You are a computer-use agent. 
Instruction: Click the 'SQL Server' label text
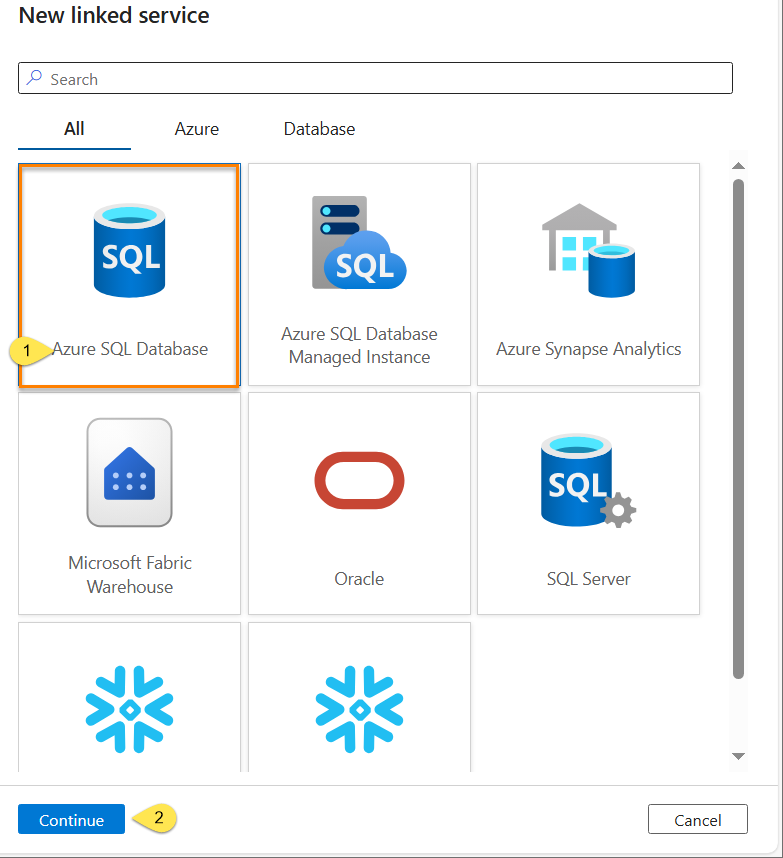(x=588, y=579)
